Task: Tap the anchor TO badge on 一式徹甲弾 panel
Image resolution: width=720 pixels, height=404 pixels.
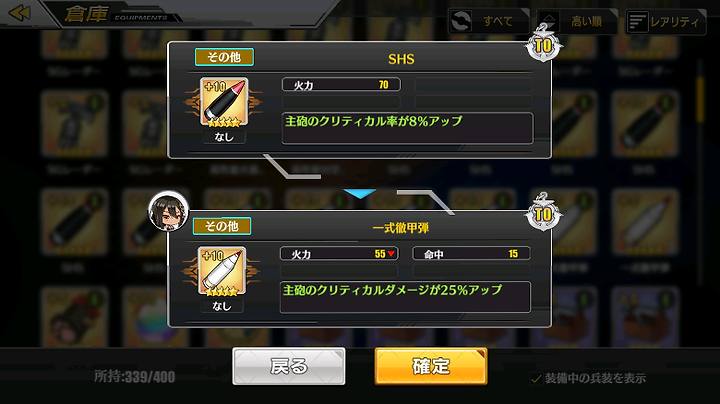Action: point(543,212)
